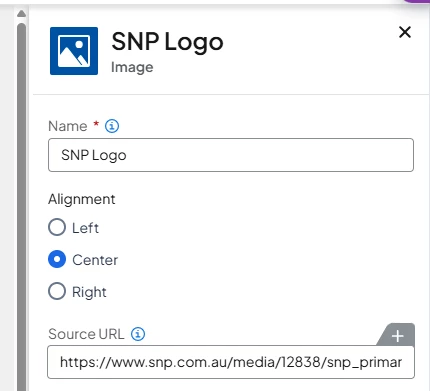Click the Name field label
Viewport: 430px width, 391px height.
68,126
